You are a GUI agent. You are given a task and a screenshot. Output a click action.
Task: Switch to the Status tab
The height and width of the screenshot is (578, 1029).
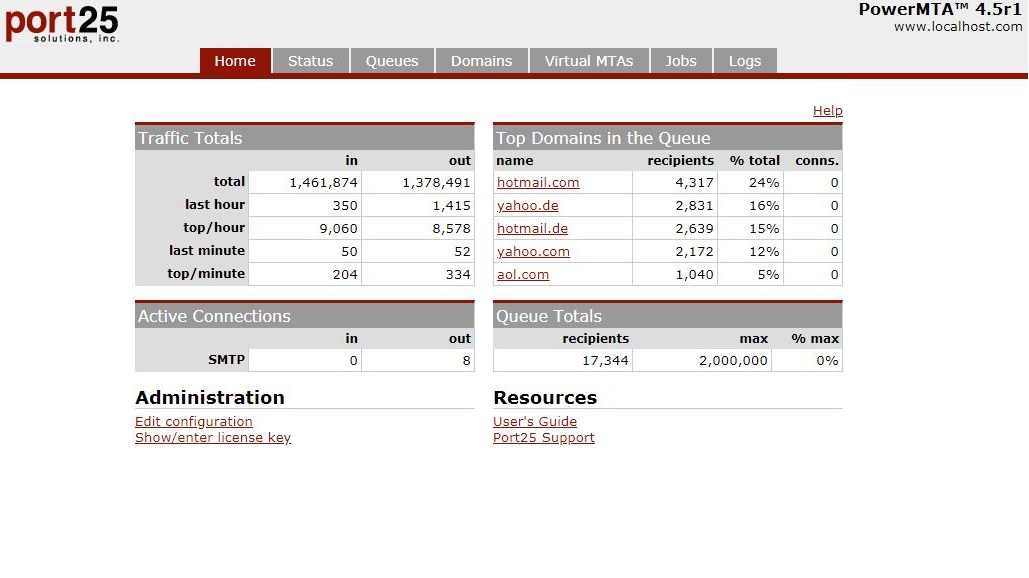(x=310, y=61)
